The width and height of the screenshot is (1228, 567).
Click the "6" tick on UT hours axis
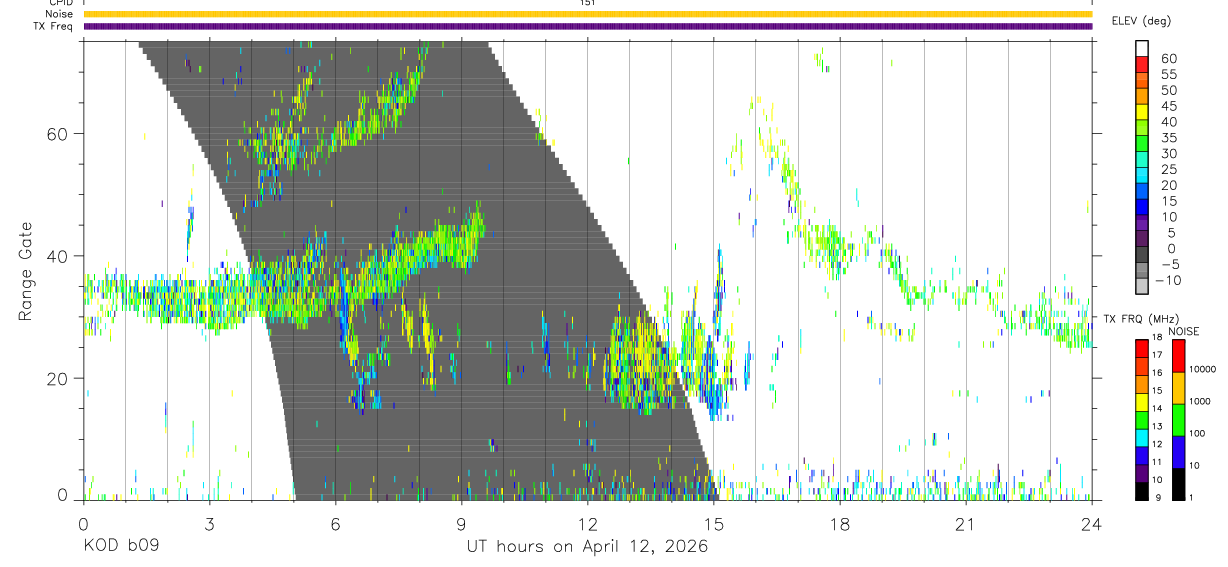pos(335,523)
